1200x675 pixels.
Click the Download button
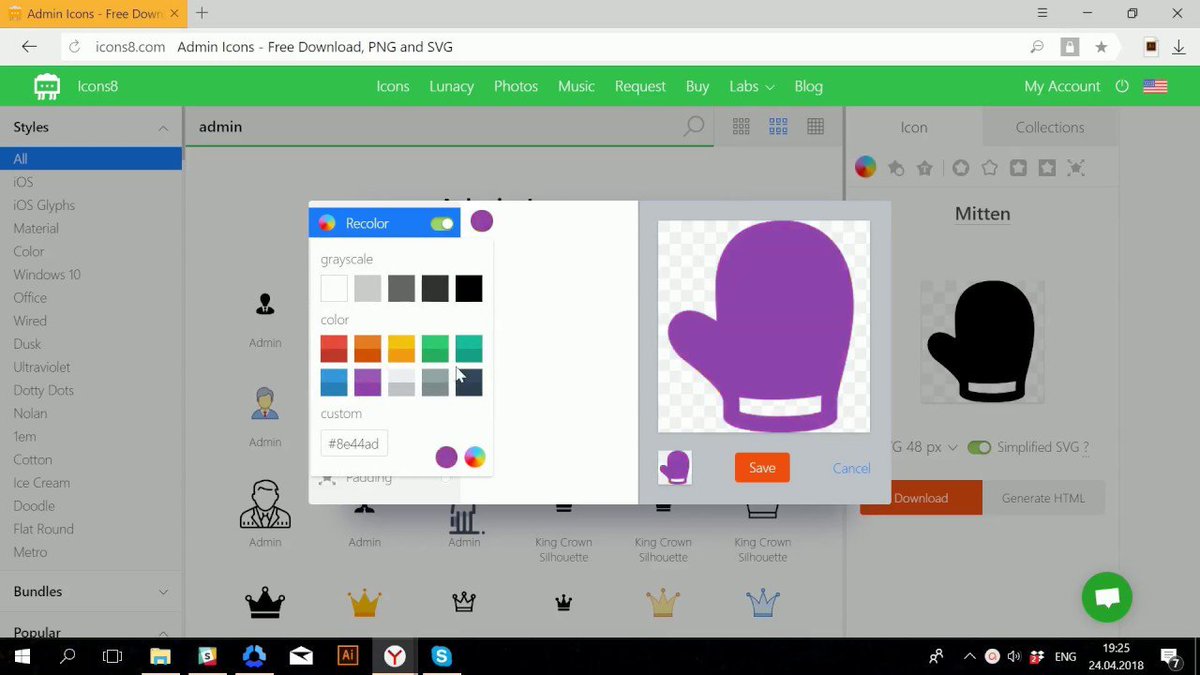click(x=920, y=497)
